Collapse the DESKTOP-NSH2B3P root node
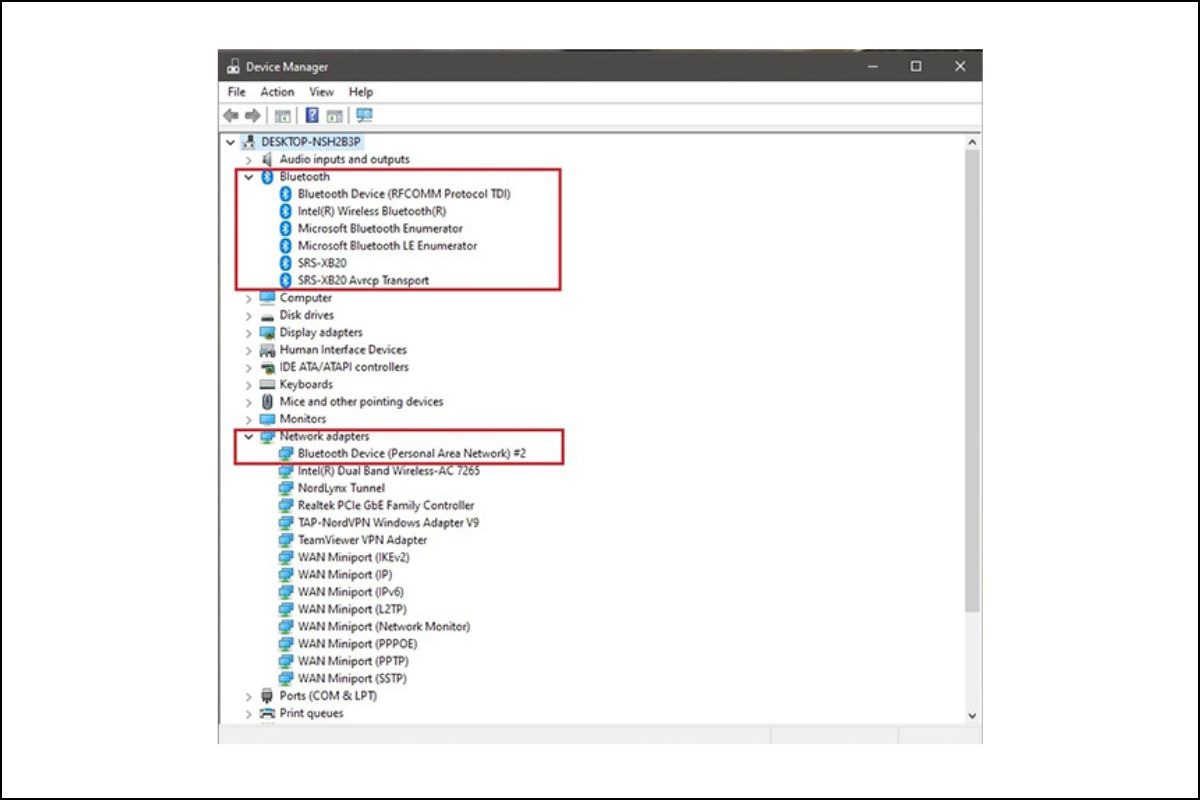1200x800 pixels. pos(232,142)
